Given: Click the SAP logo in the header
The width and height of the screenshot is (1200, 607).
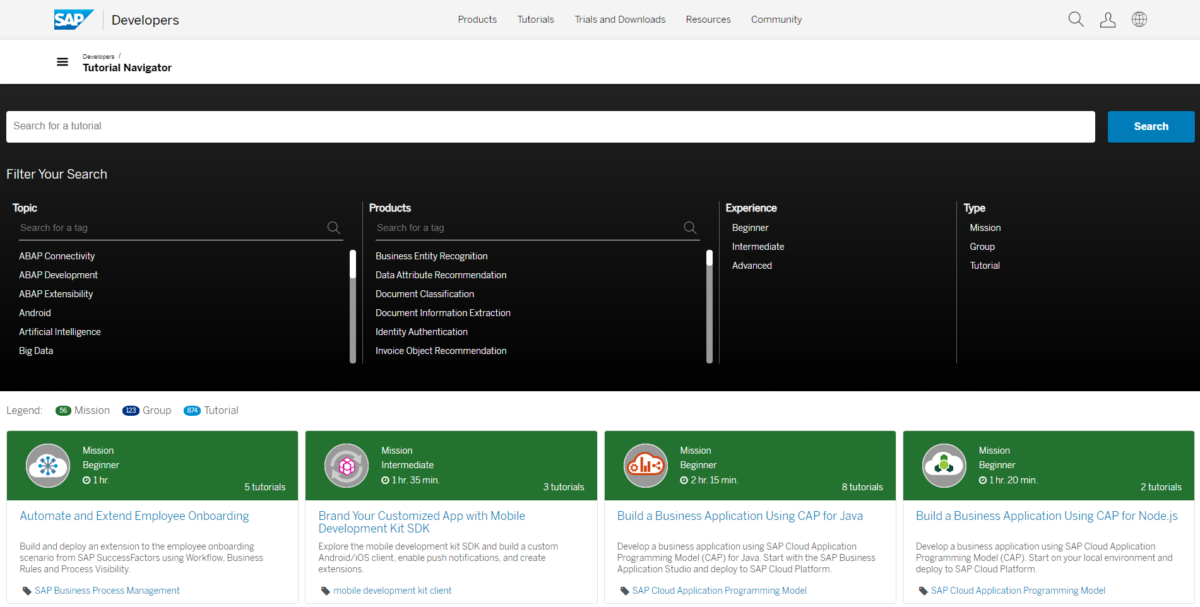Looking at the screenshot, I should (x=71, y=19).
